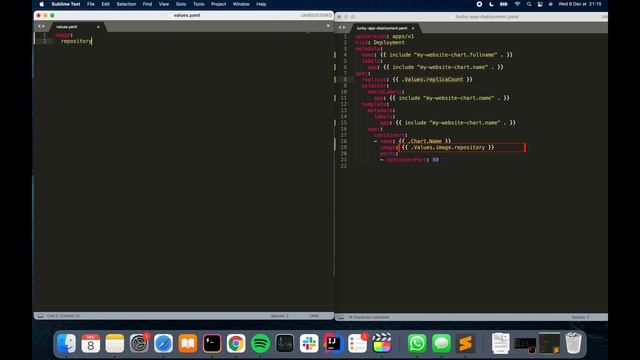Click the '18 characters selected' status text
The image size is (640, 360).
point(369,317)
